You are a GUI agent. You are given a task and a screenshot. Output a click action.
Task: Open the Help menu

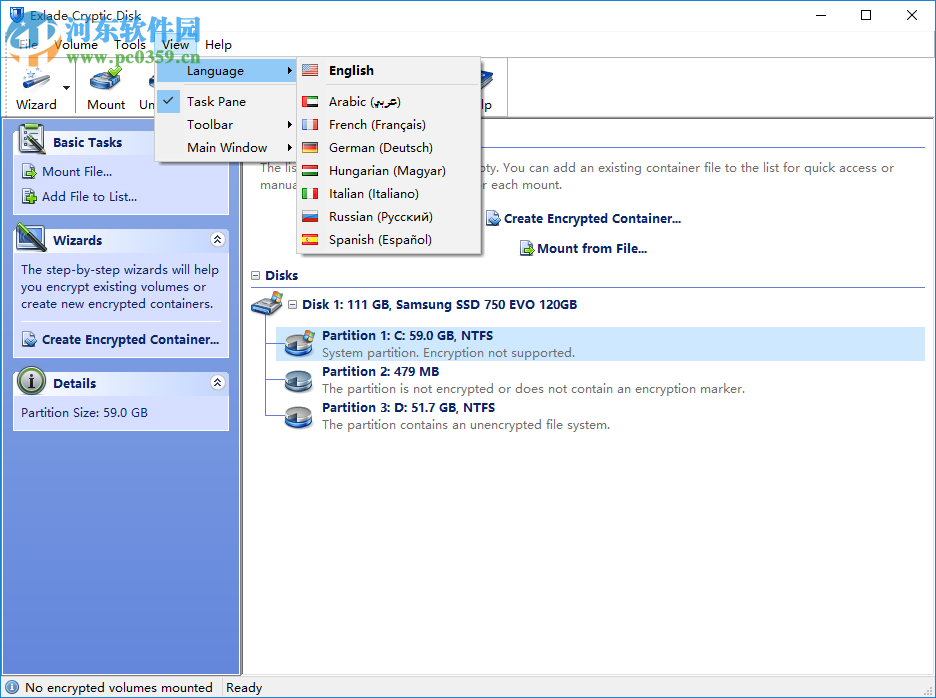[x=218, y=45]
